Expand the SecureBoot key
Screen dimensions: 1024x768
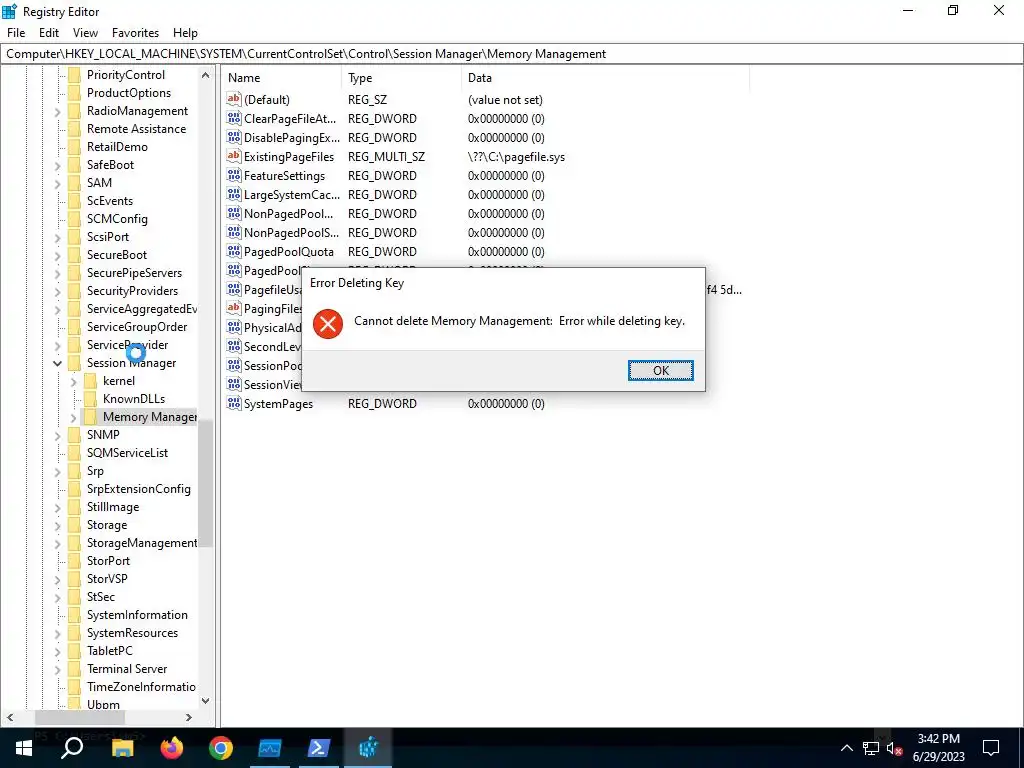coord(57,255)
